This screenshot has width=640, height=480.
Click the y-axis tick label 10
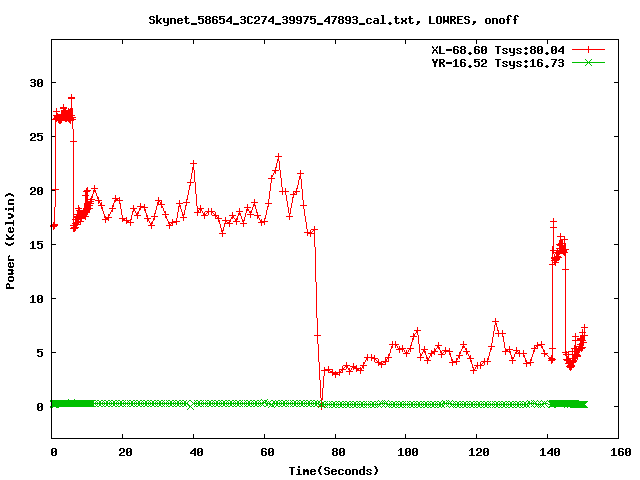tap(36, 299)
